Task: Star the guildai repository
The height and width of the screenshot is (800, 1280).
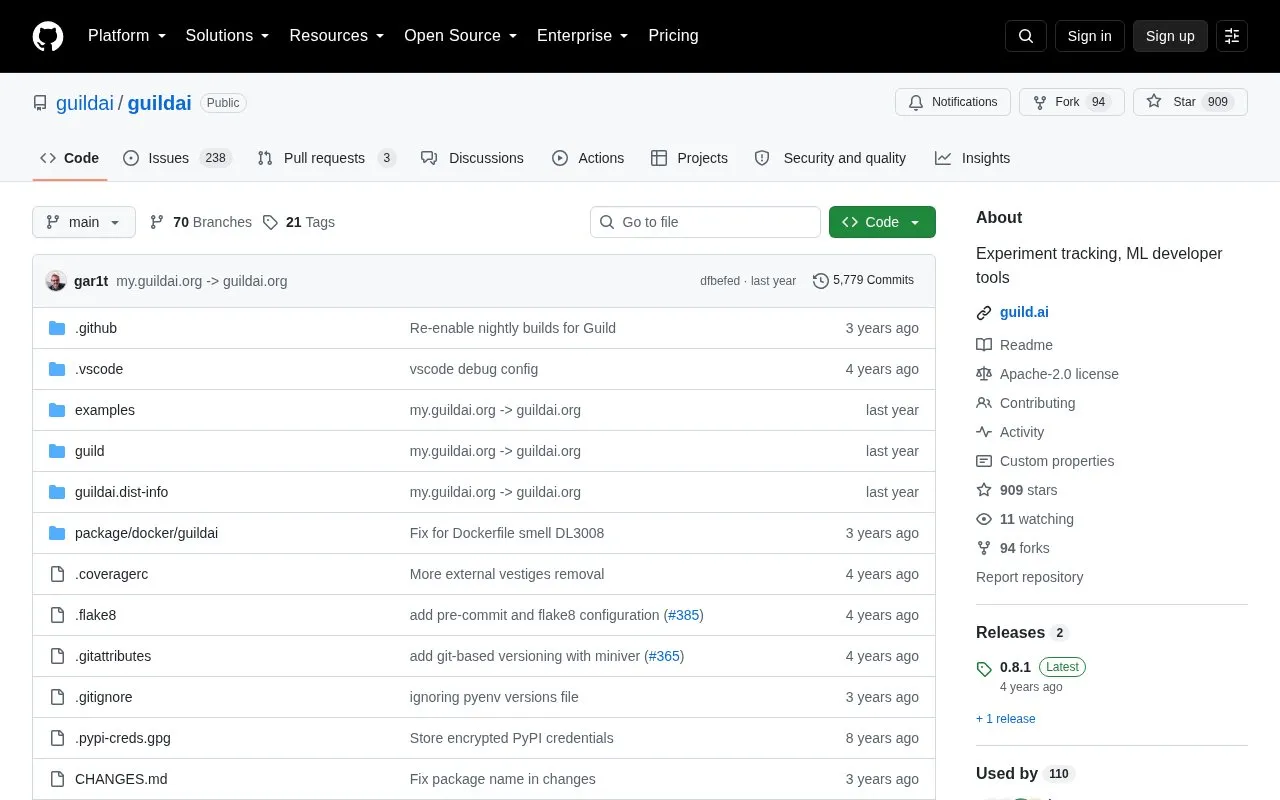Action: pos(1190,102)
